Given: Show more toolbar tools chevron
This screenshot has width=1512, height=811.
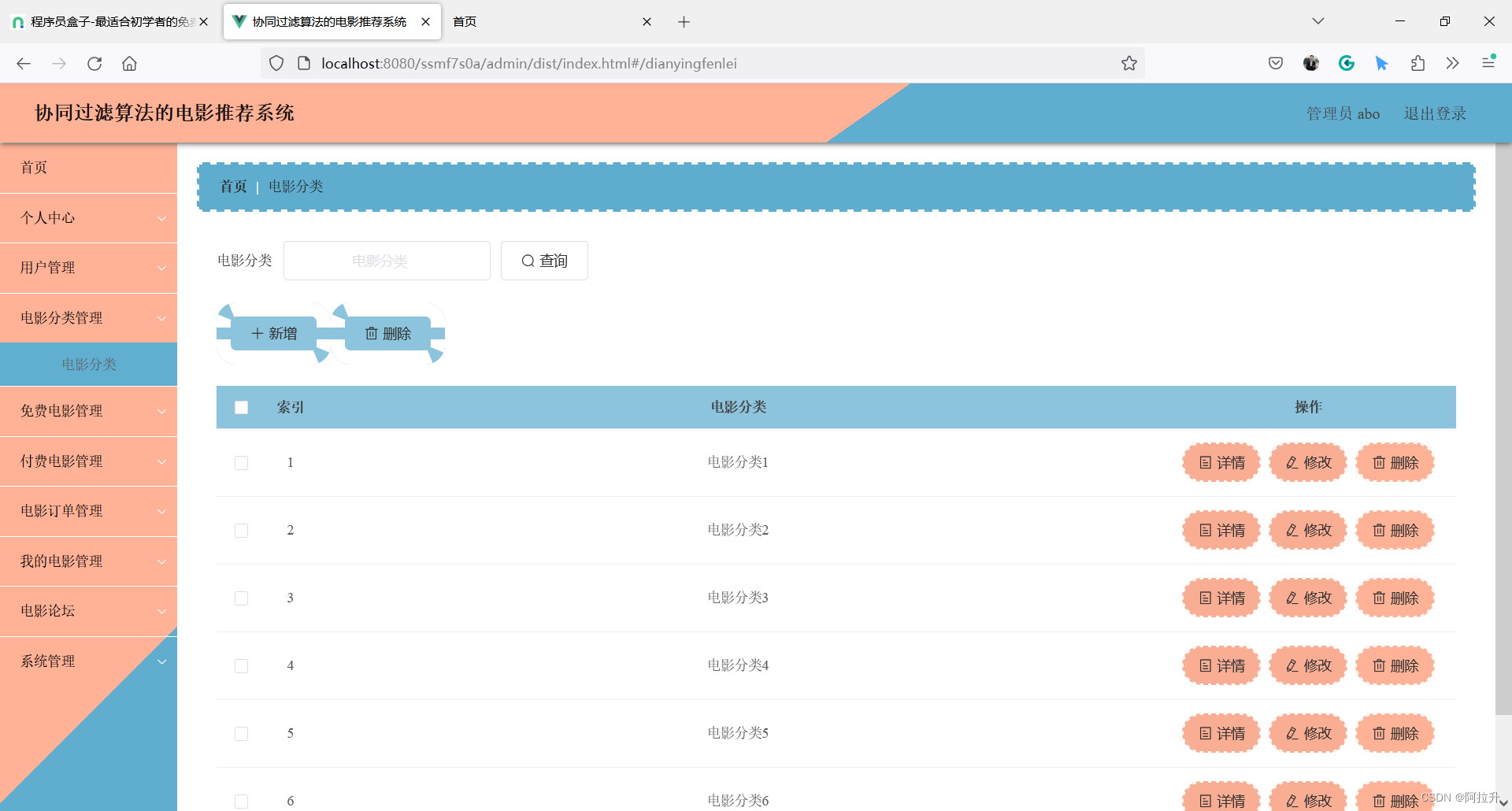Looking at the screenshot, I should tap(1453, 64).
